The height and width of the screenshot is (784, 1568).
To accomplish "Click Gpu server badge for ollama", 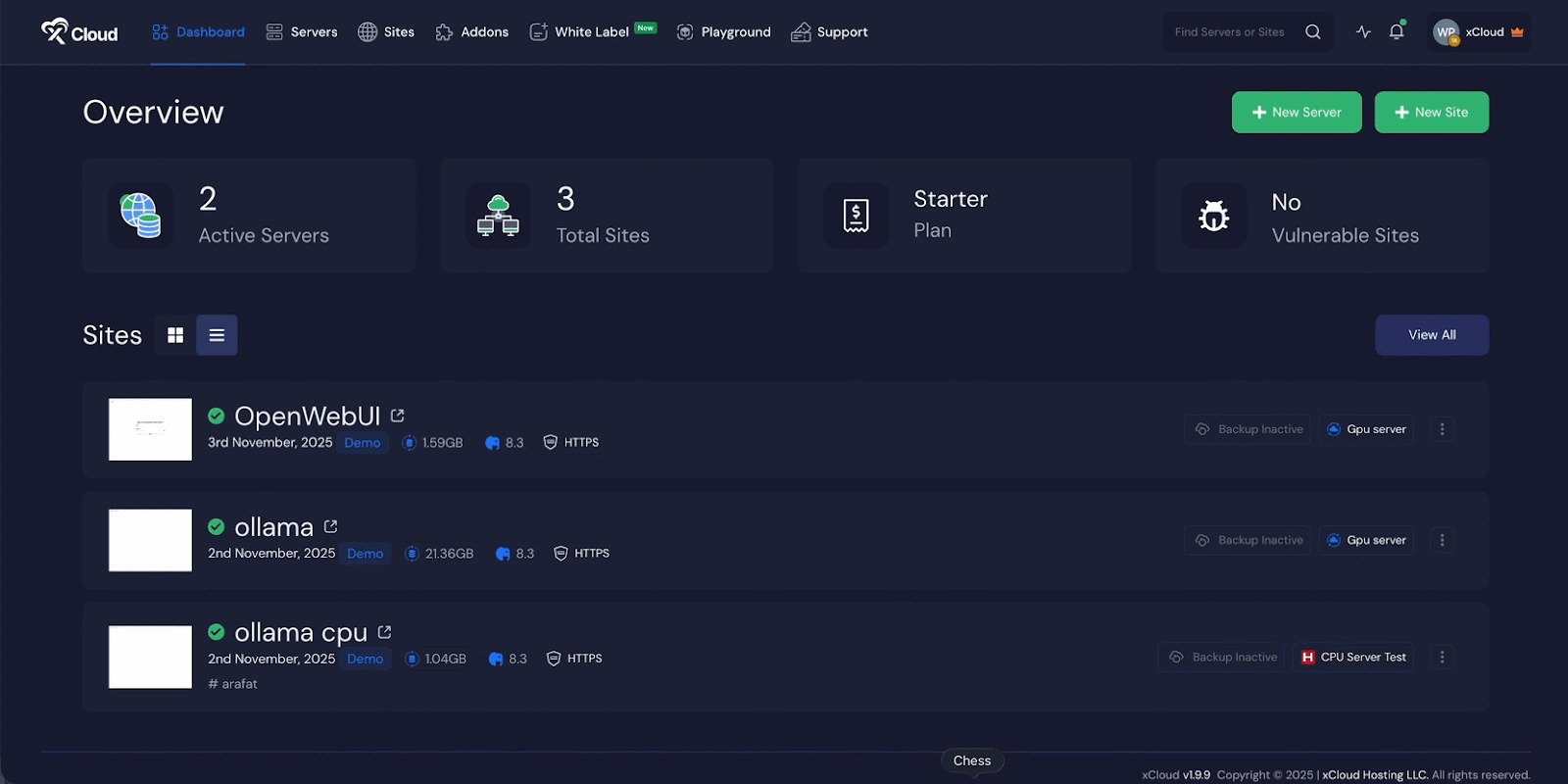I will [x=1366, y=540].
